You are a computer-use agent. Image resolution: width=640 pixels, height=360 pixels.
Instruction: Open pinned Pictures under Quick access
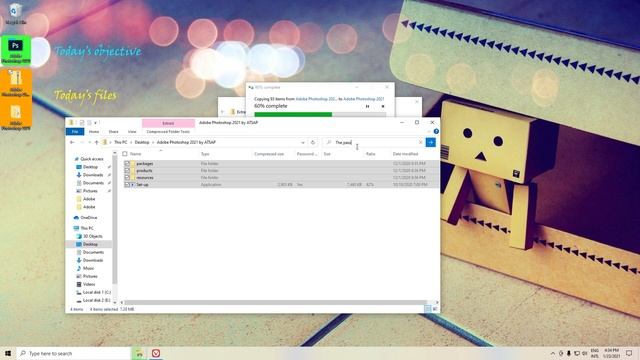point(90,191)
